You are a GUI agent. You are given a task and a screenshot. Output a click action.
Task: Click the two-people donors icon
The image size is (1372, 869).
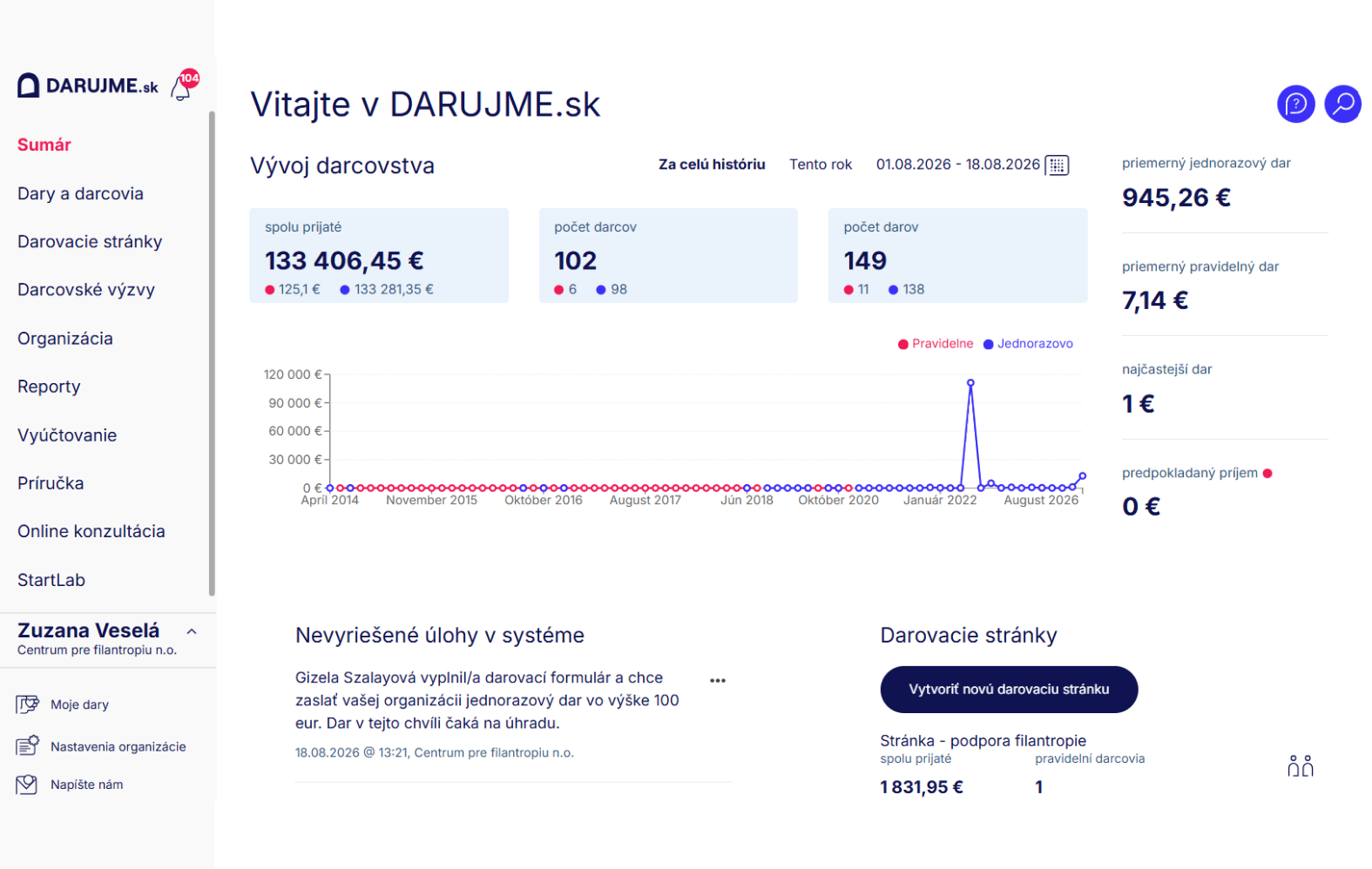click(x=1300, y=766)
